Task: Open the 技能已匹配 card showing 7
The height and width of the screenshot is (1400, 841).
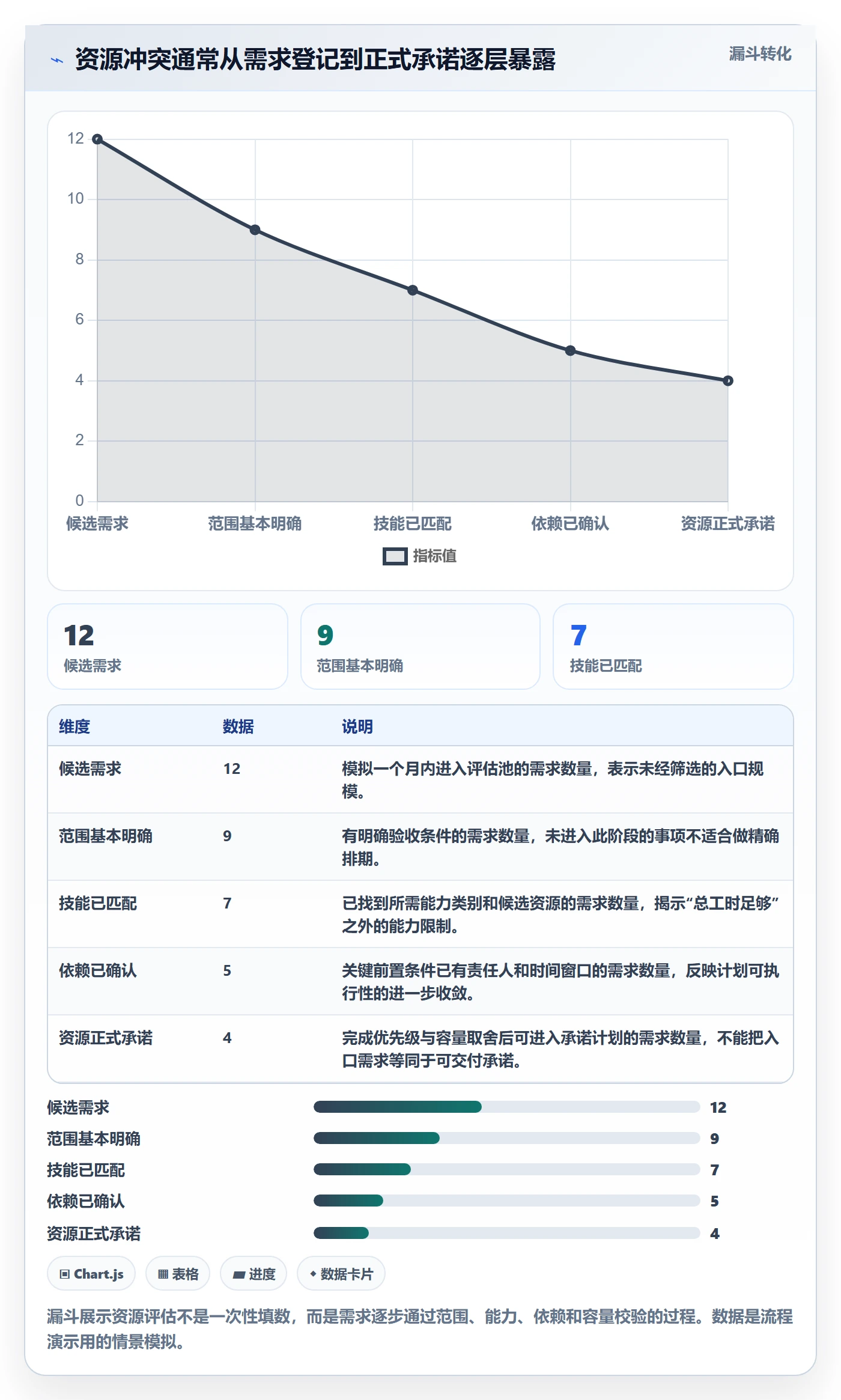Action: click(673, 647)
